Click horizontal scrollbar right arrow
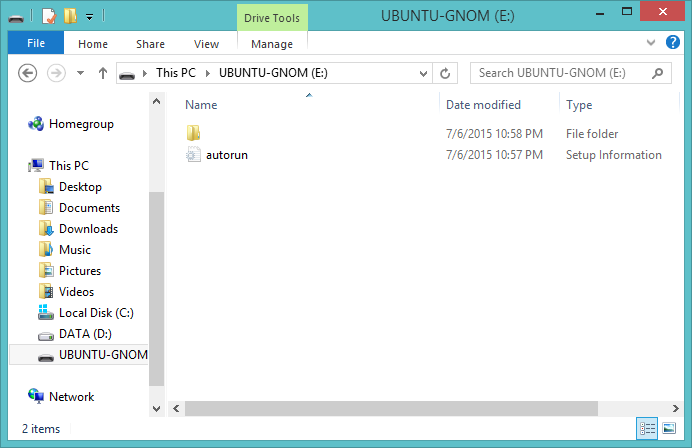 coord(675,408)
